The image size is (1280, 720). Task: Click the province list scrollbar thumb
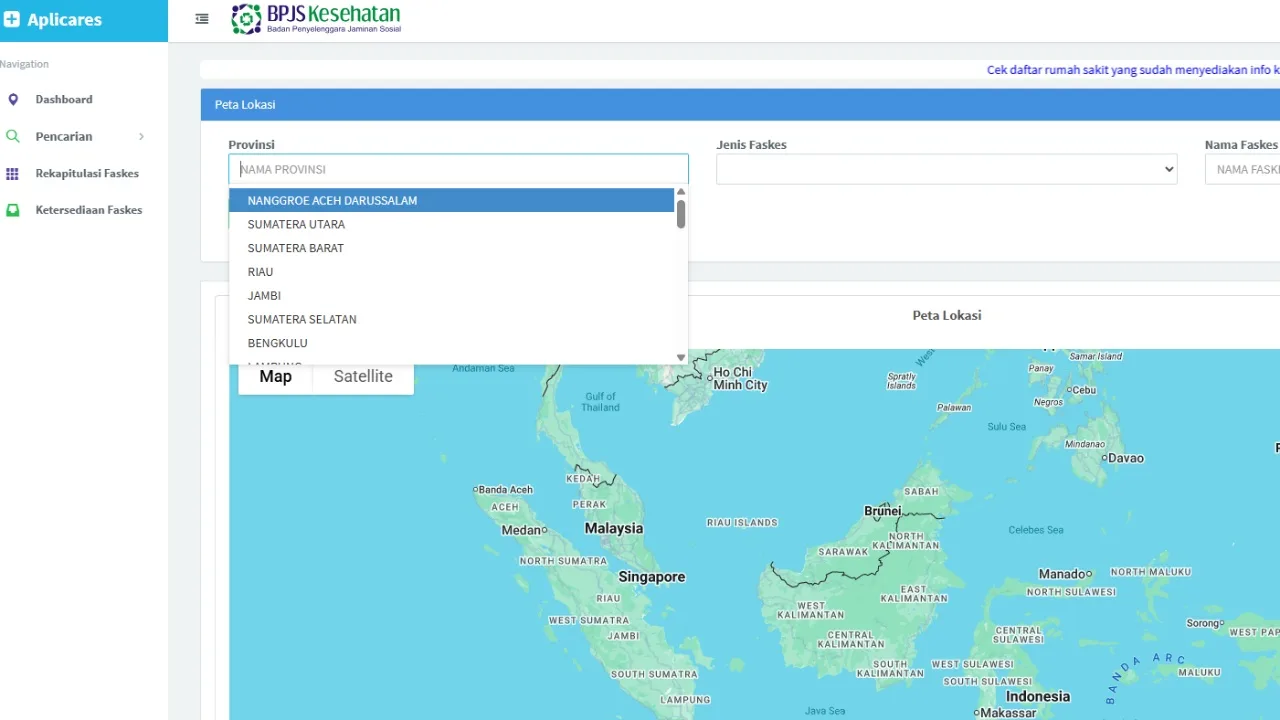point(681,214)
